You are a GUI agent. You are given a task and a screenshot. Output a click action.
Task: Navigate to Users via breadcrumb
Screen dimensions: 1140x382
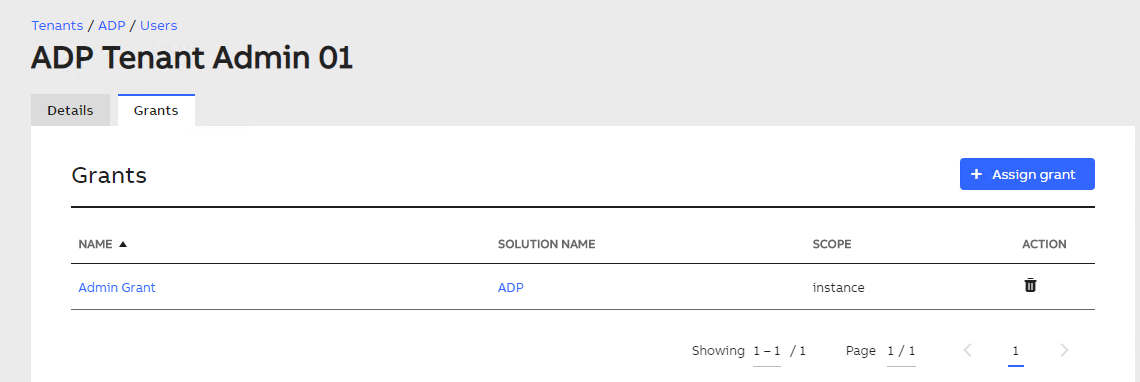click(158, 25)
